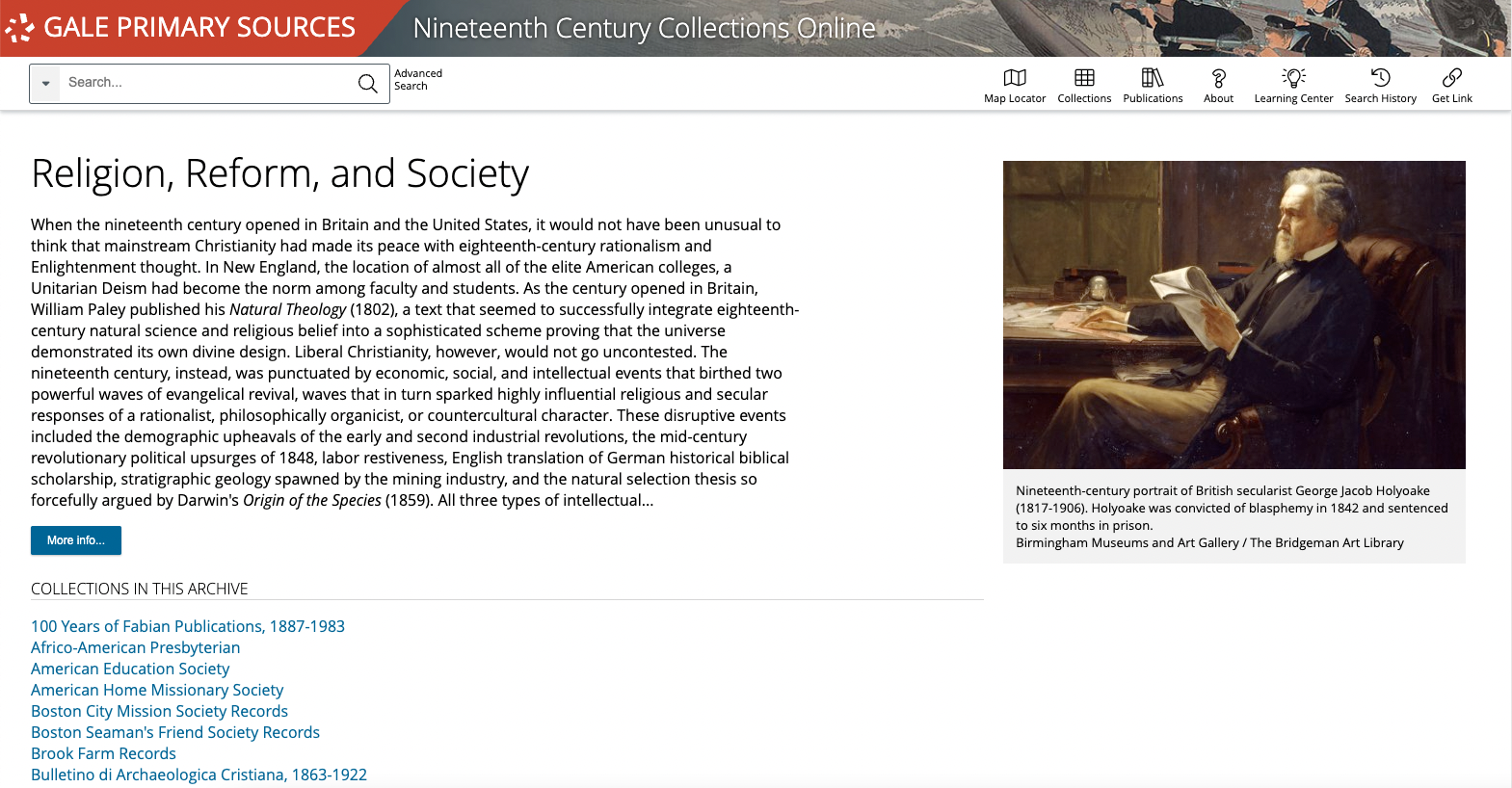Open Search History clock icon
The height and width of the screenshot is (788, 1512).
(1380, 86)
